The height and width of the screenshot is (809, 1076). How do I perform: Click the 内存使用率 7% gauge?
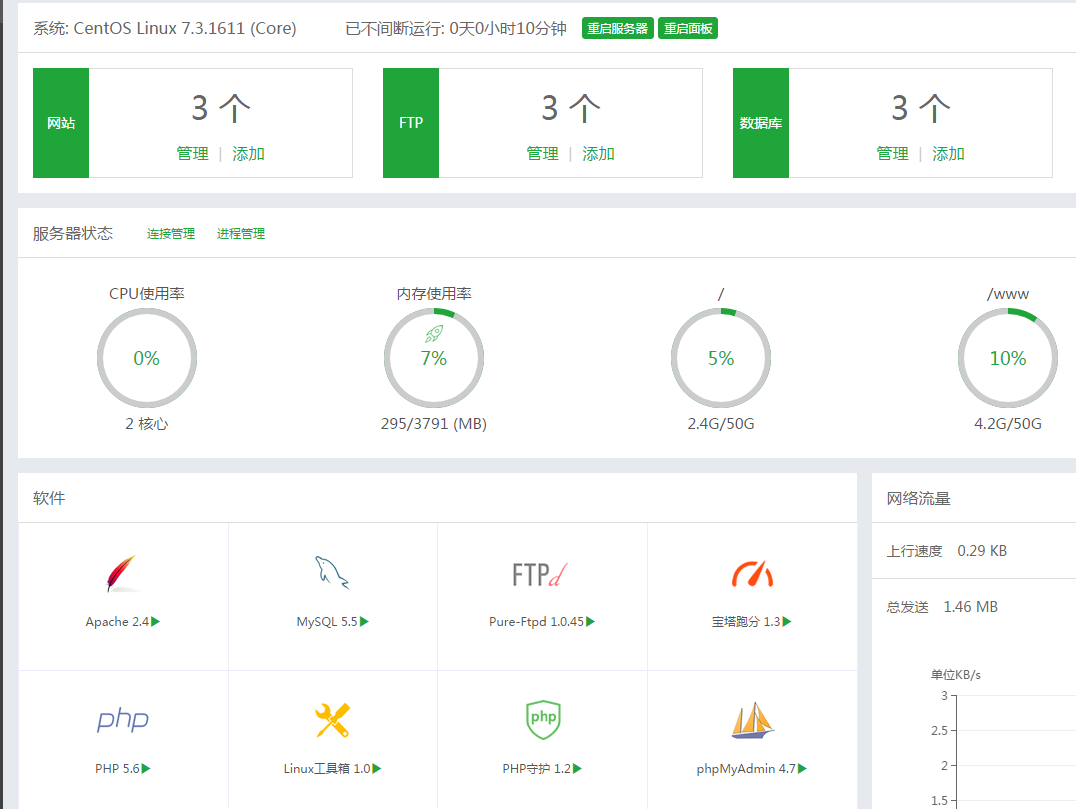pyautogui.click(x=434, y=358)
